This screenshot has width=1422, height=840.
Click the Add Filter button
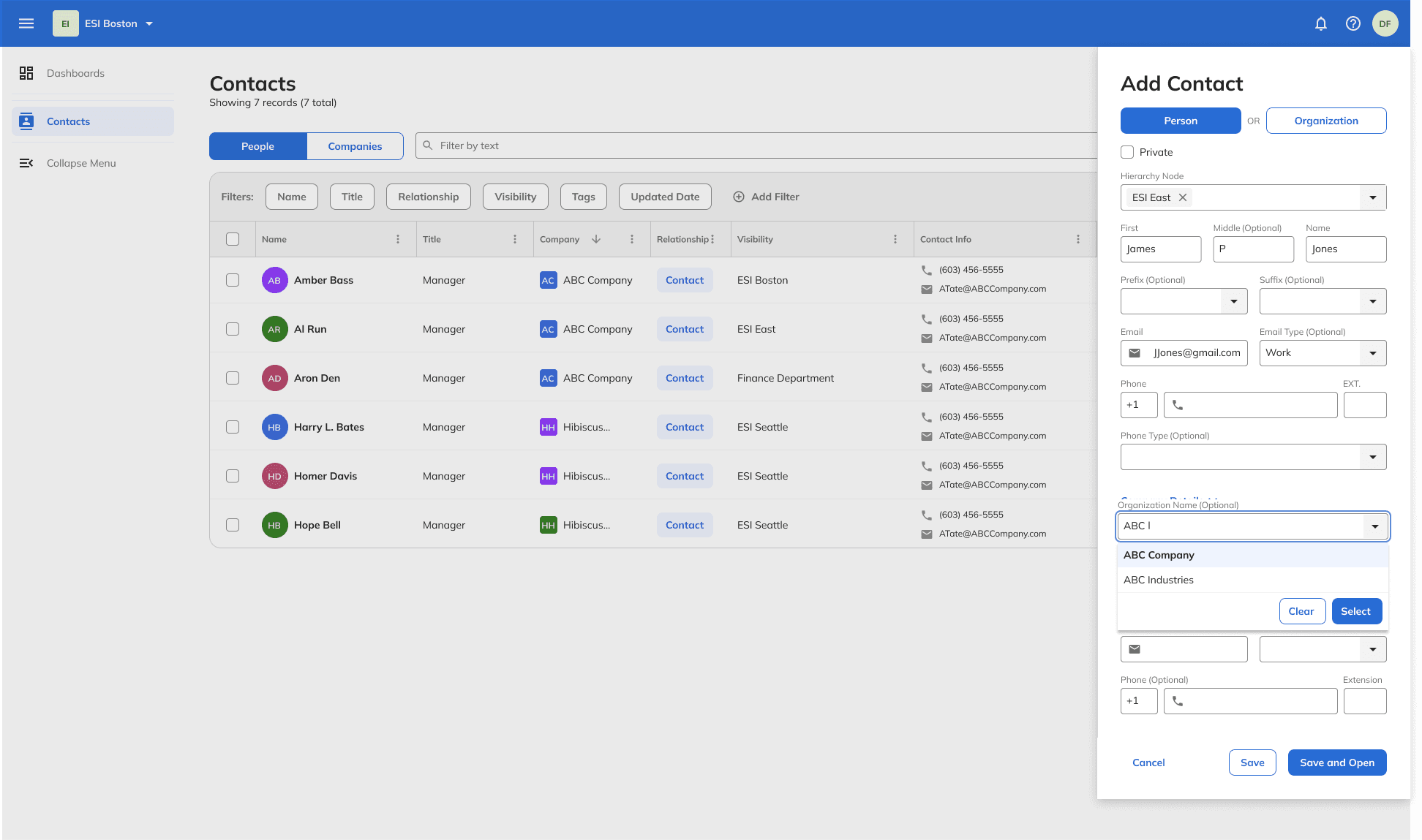[766, 197]
